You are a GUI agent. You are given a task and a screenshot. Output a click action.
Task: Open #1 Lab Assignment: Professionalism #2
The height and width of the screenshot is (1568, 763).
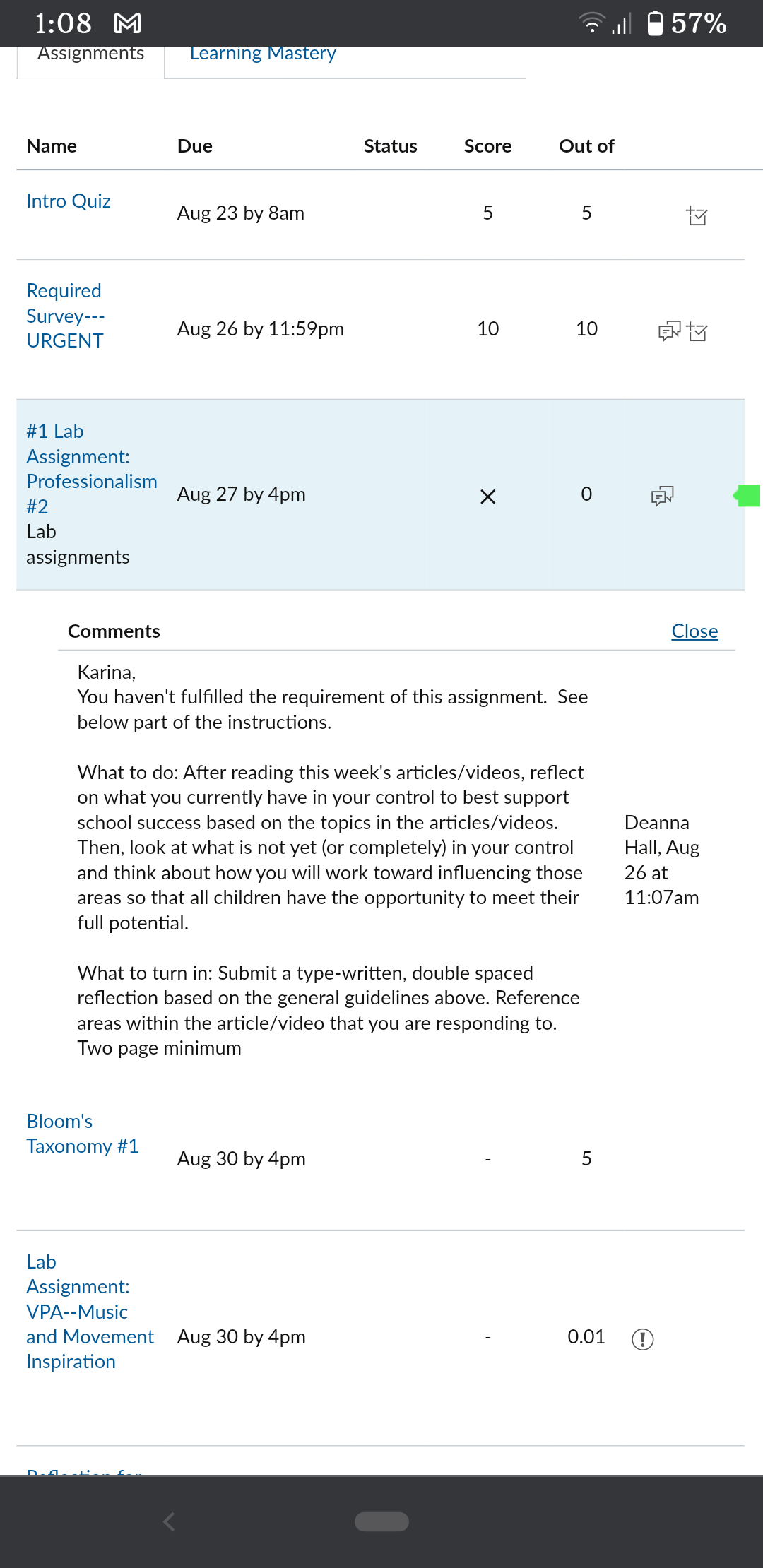(x=91, y=468)
